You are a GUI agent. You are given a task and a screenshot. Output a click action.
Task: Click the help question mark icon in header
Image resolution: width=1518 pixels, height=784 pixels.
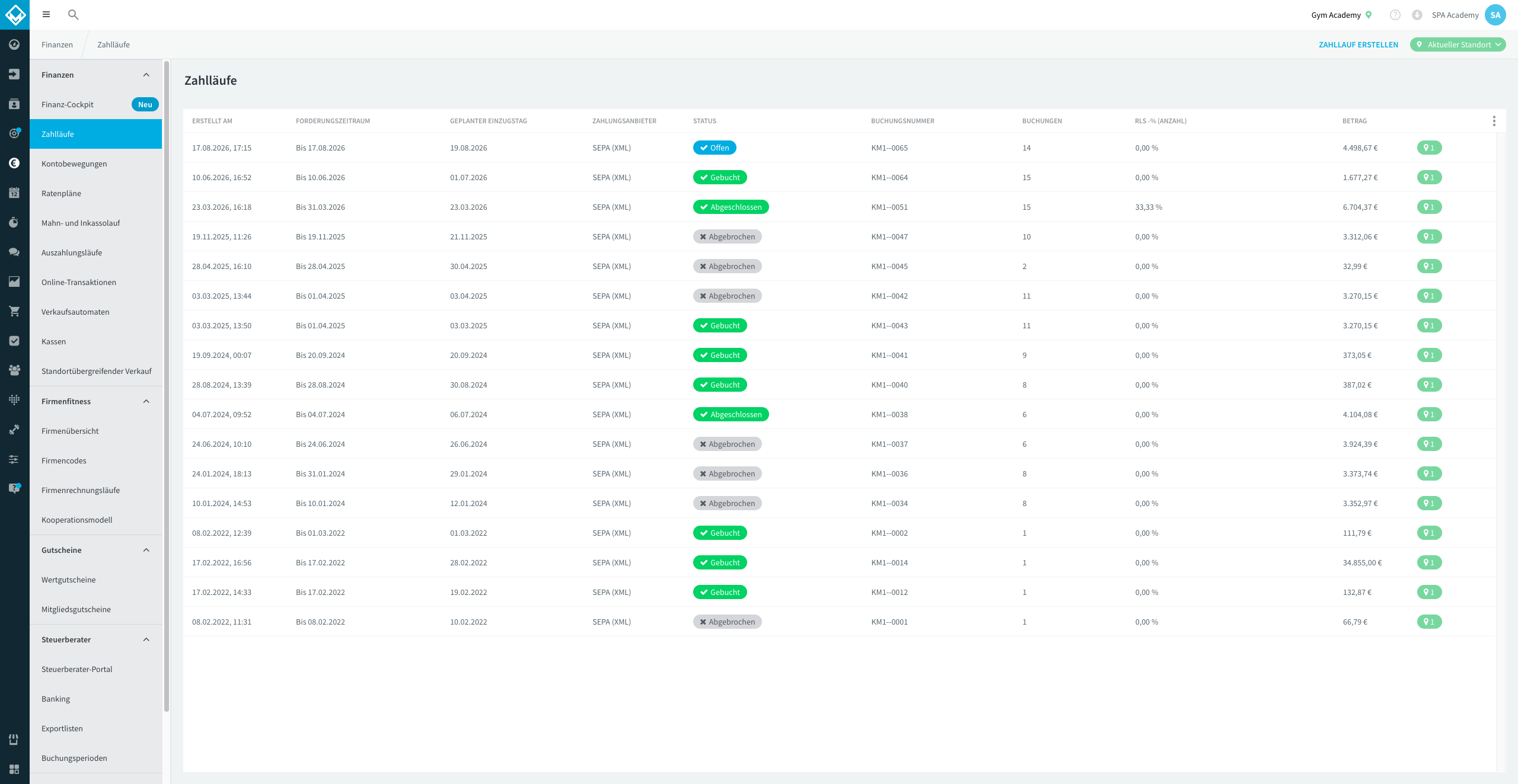pyautogui.click(x=1395, y=15)
